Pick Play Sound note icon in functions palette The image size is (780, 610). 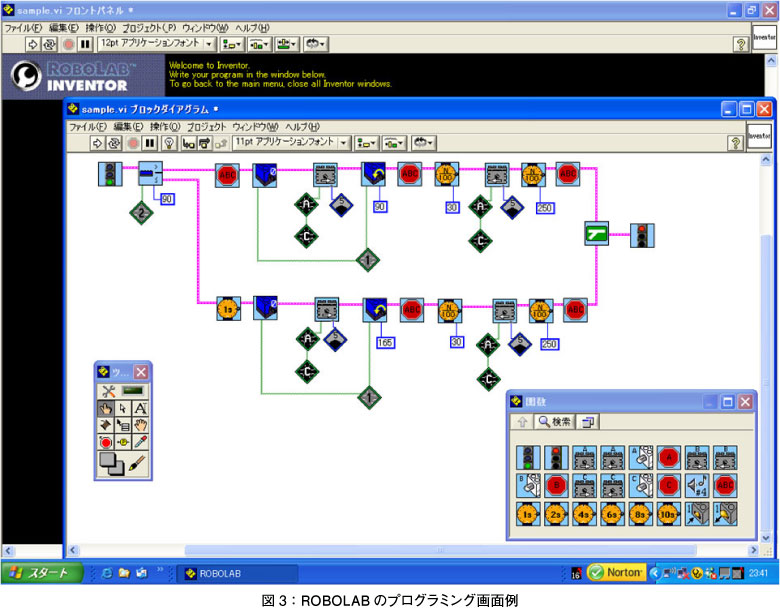[697, 486]
